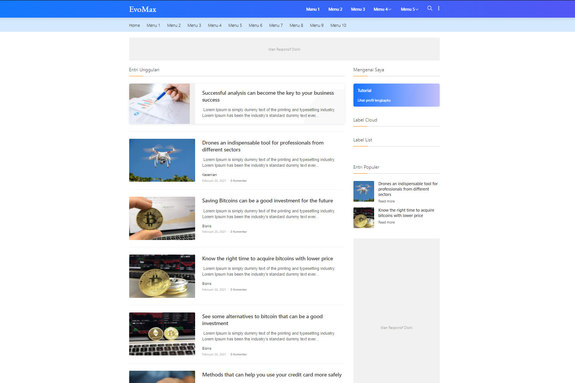Click the EvoMax logo
Image resolution: width=575 pixels, height=383 pixels.
tap(143, 9)
